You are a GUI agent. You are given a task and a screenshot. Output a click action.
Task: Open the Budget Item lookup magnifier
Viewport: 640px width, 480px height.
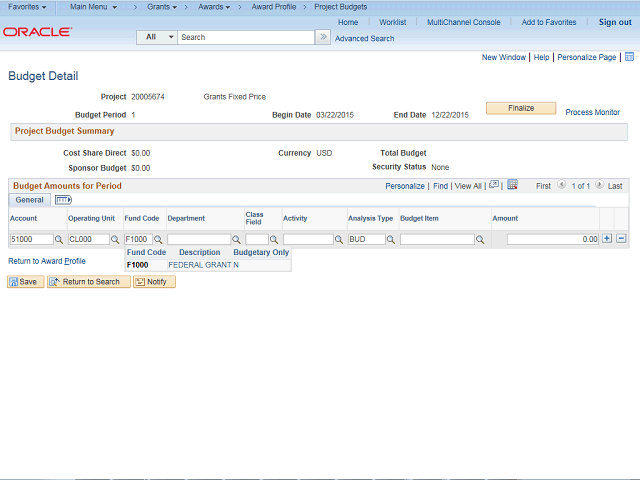480,240
